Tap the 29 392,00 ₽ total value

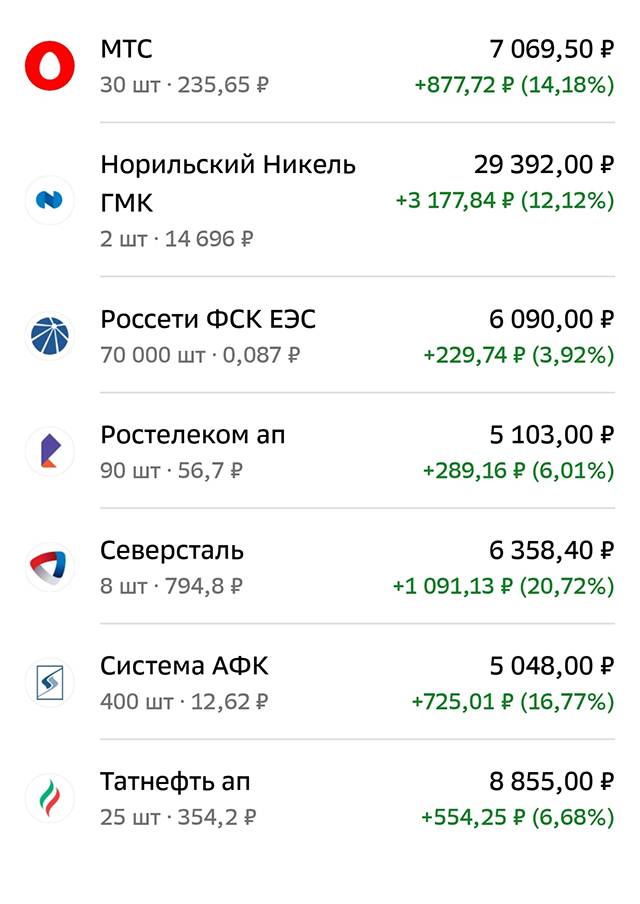coord(544,165)
